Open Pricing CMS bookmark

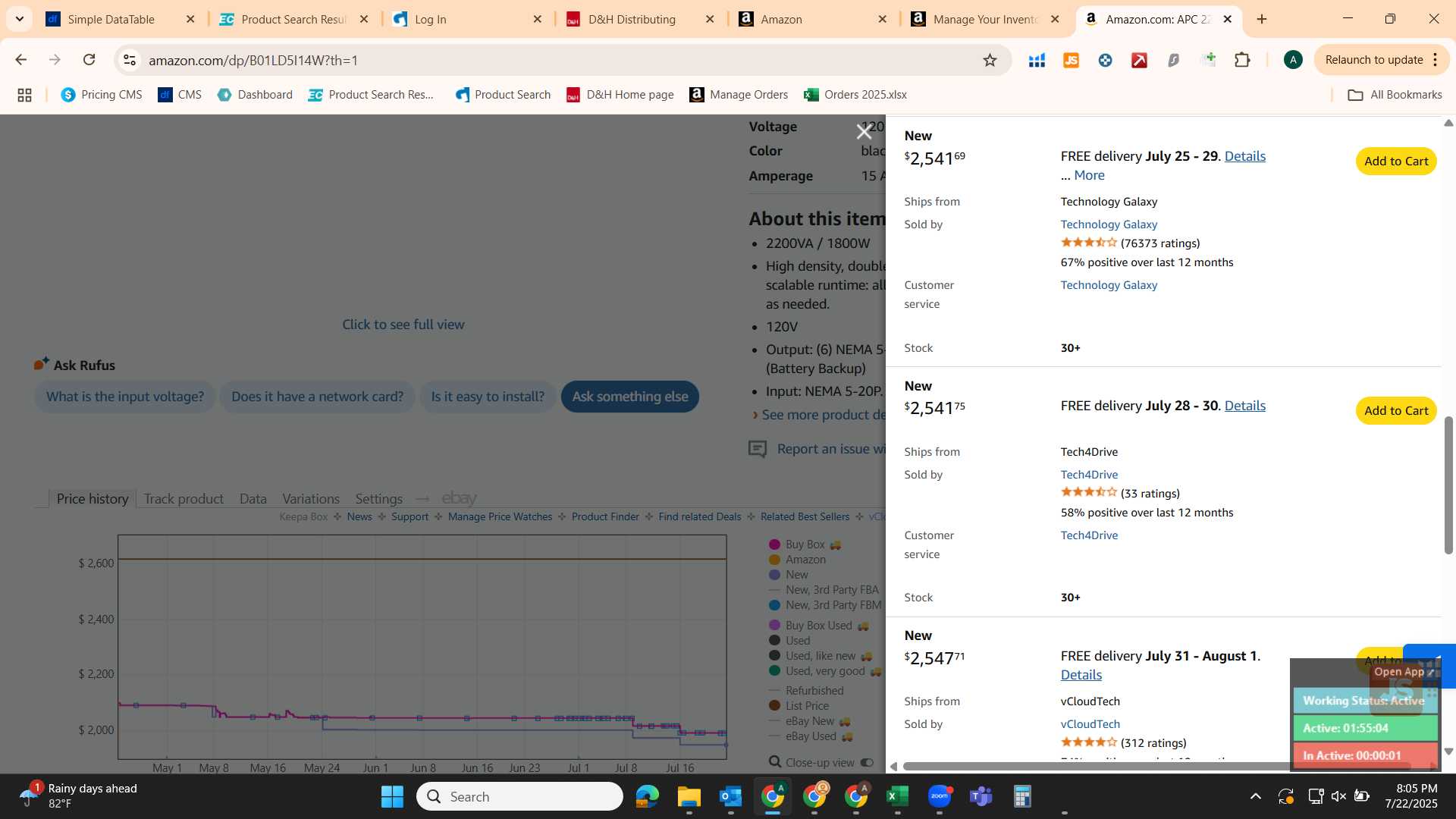102,95
